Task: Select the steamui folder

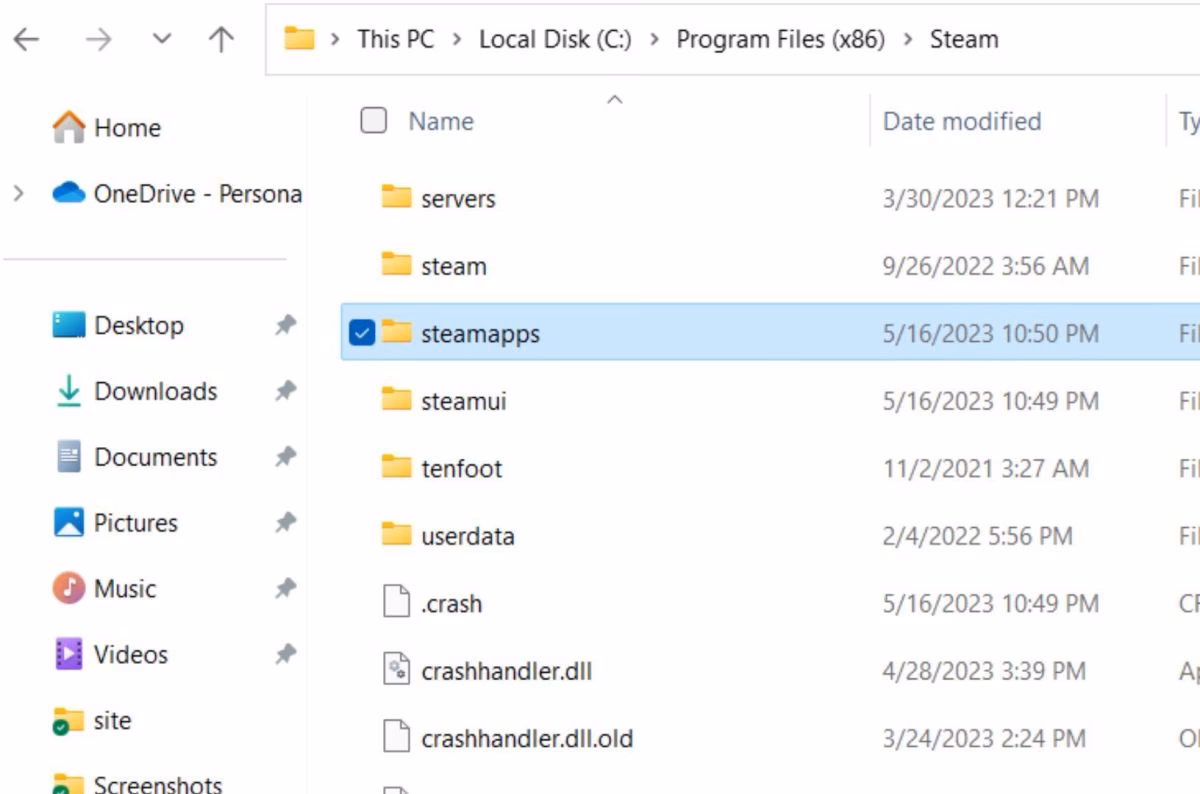Action: (464, 401)
